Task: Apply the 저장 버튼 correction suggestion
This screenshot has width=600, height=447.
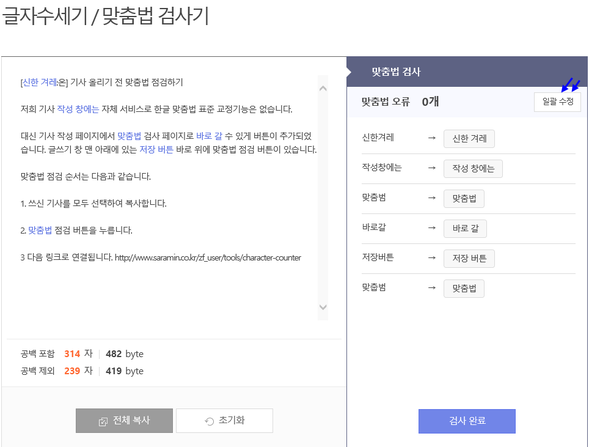Action: [x=468, y=259]
